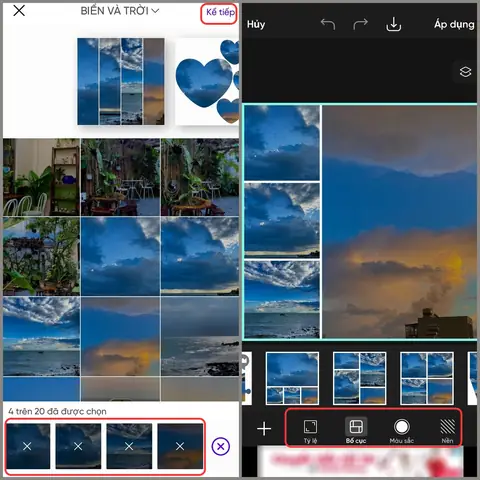The height and width of the screenshot is (480, 480).
Task: Open the Bố cục layout tab
Action: click(x=356, y=431)
